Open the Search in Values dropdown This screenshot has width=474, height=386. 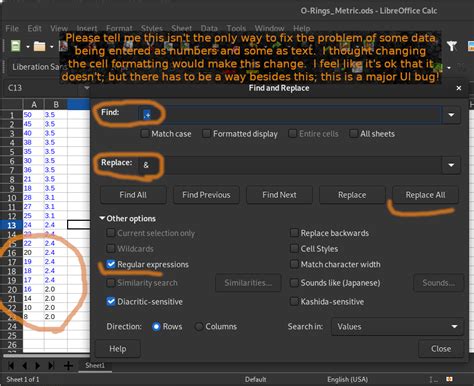[397, 326]
